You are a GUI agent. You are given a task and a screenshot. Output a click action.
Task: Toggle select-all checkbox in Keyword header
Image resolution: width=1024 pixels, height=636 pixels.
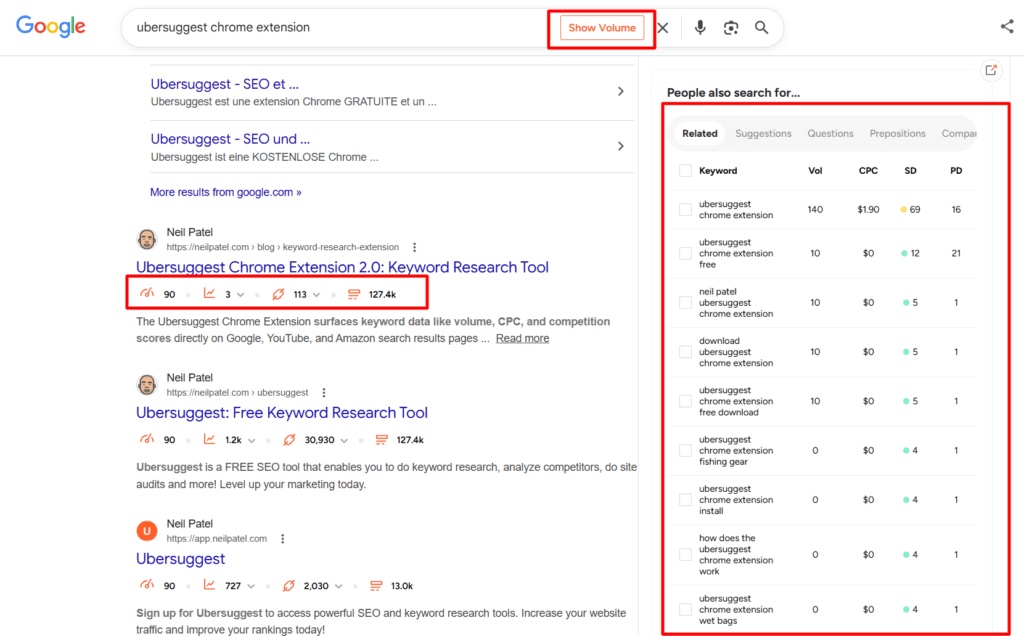click(685, 170)
